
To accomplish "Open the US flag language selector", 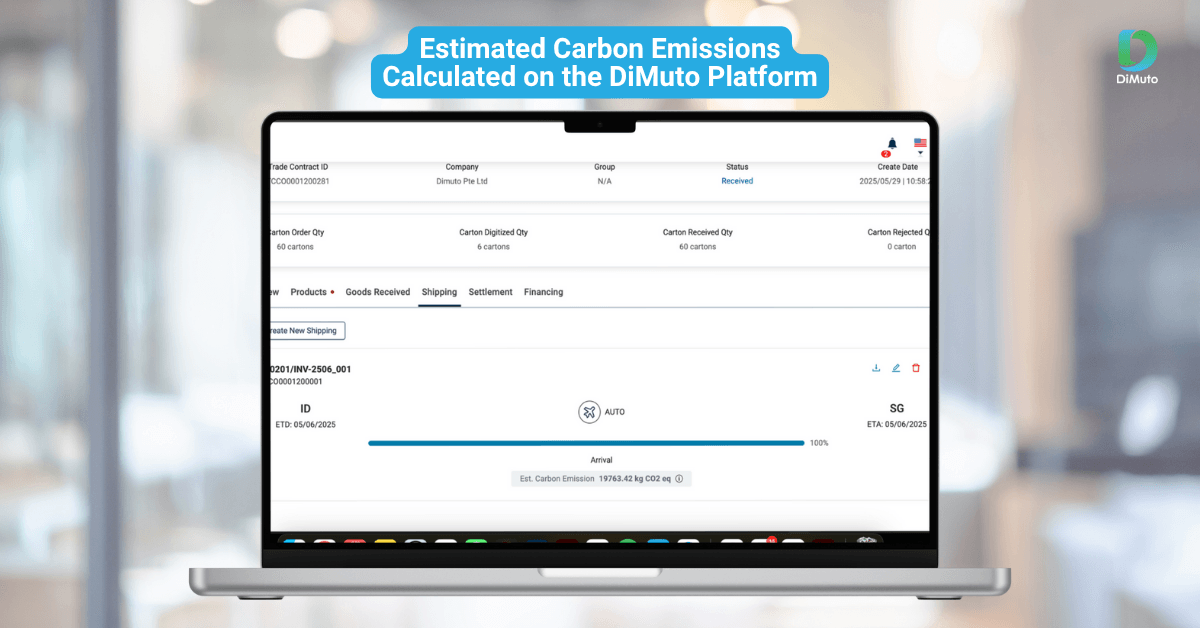I will click(x=920, y=145).
